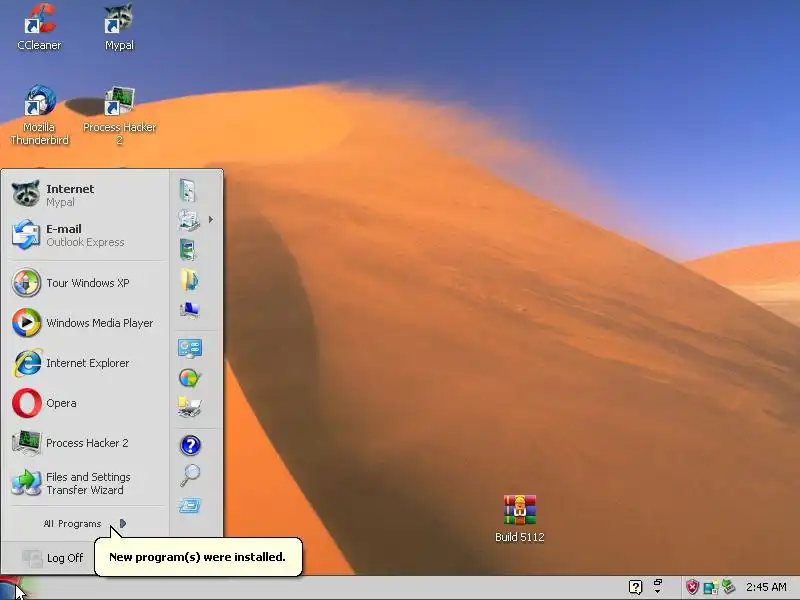
Task: Launch Opera from Start menu
Action: (86, 403)
